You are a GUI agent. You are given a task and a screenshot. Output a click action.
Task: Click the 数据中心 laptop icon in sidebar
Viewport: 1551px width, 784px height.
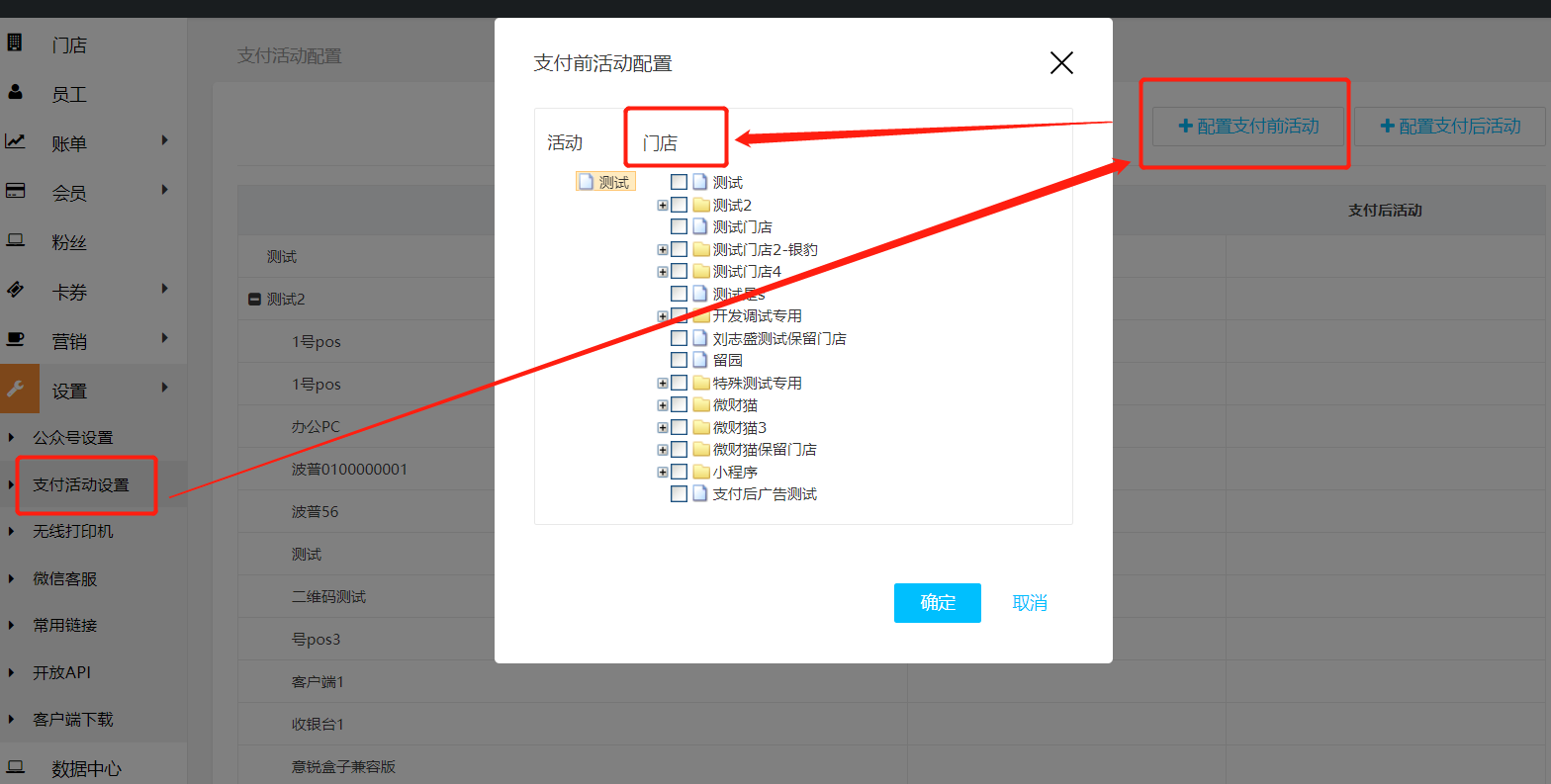click(15, 766)
